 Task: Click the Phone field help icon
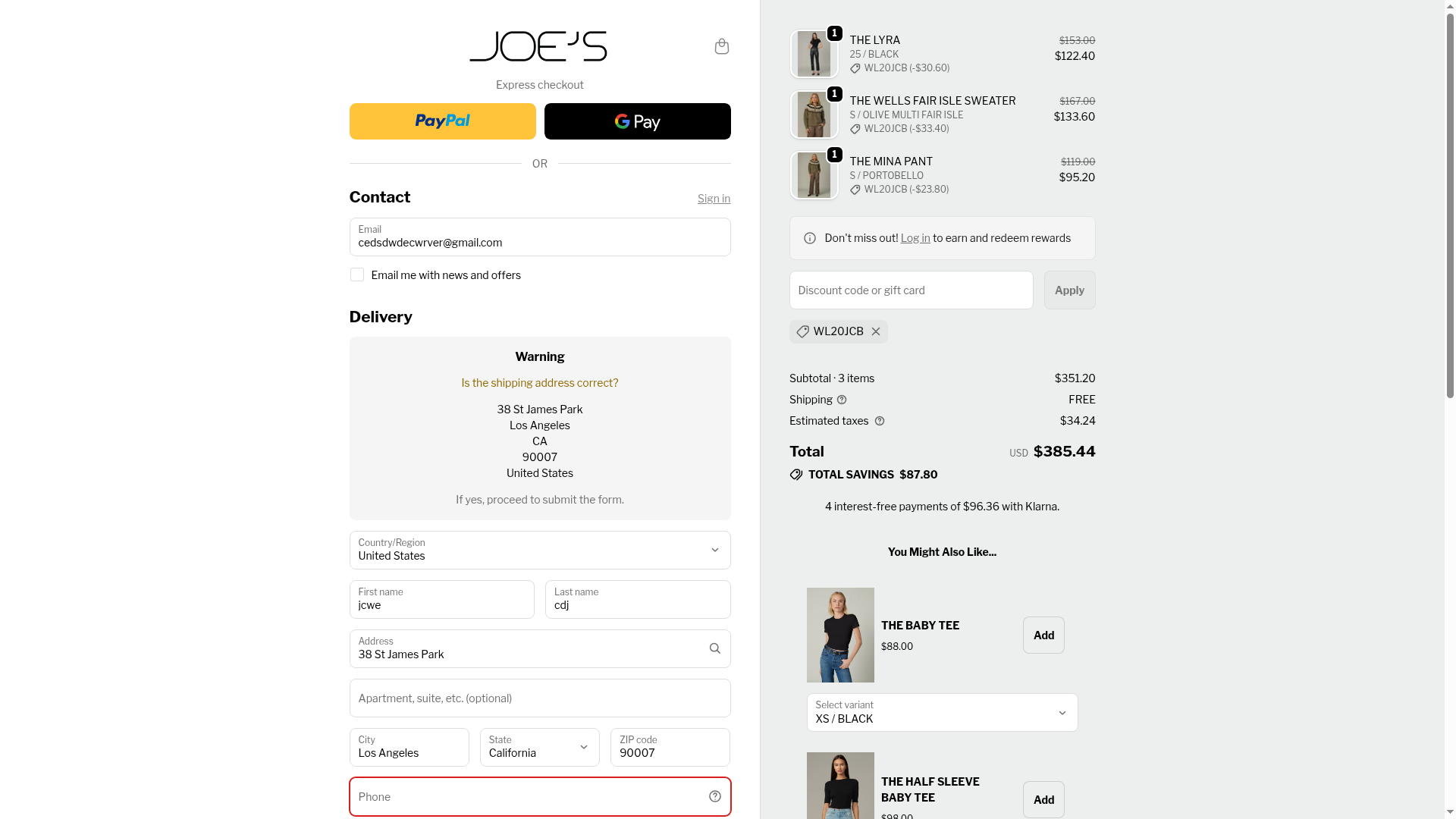pos(715,796)
